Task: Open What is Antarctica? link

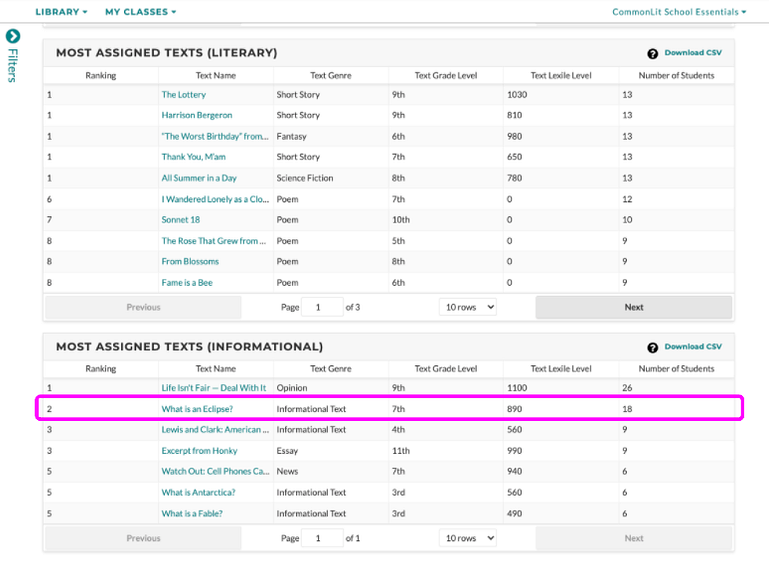Action: [198, 492]
